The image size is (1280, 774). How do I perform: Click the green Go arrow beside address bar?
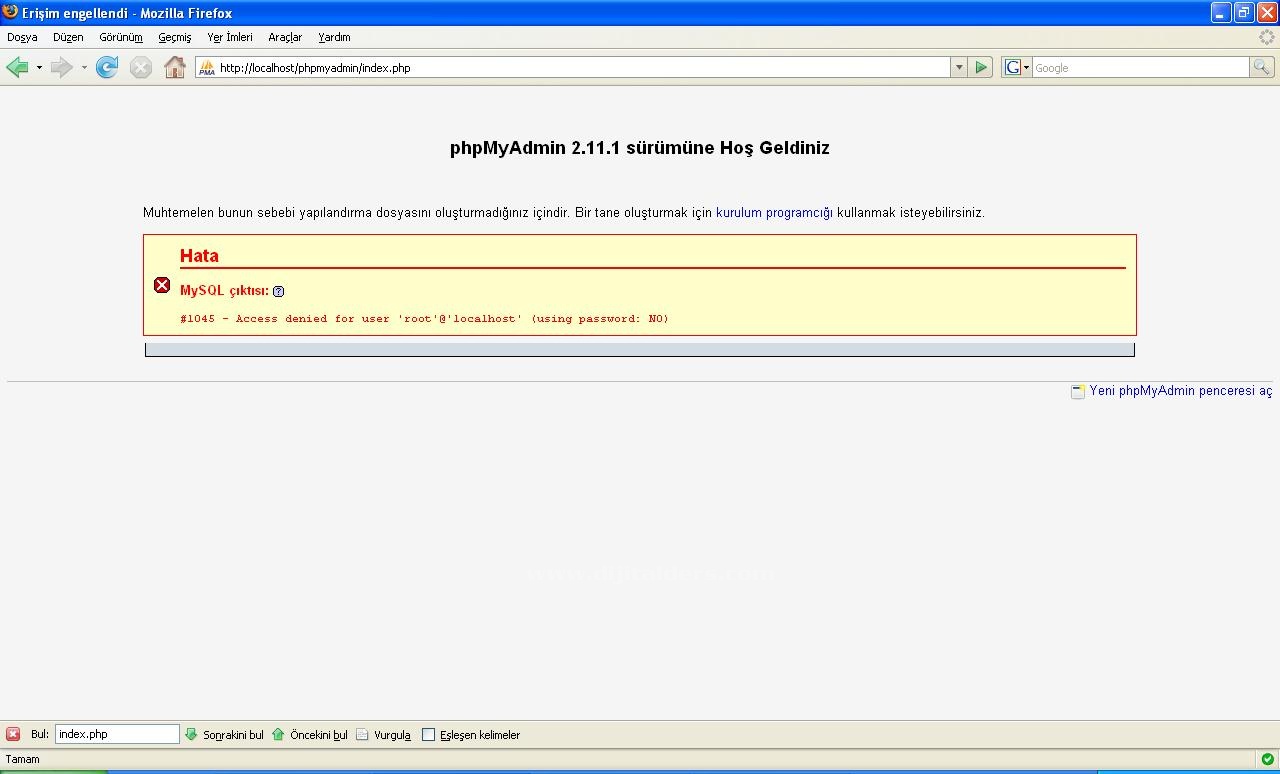coord(980,67)
